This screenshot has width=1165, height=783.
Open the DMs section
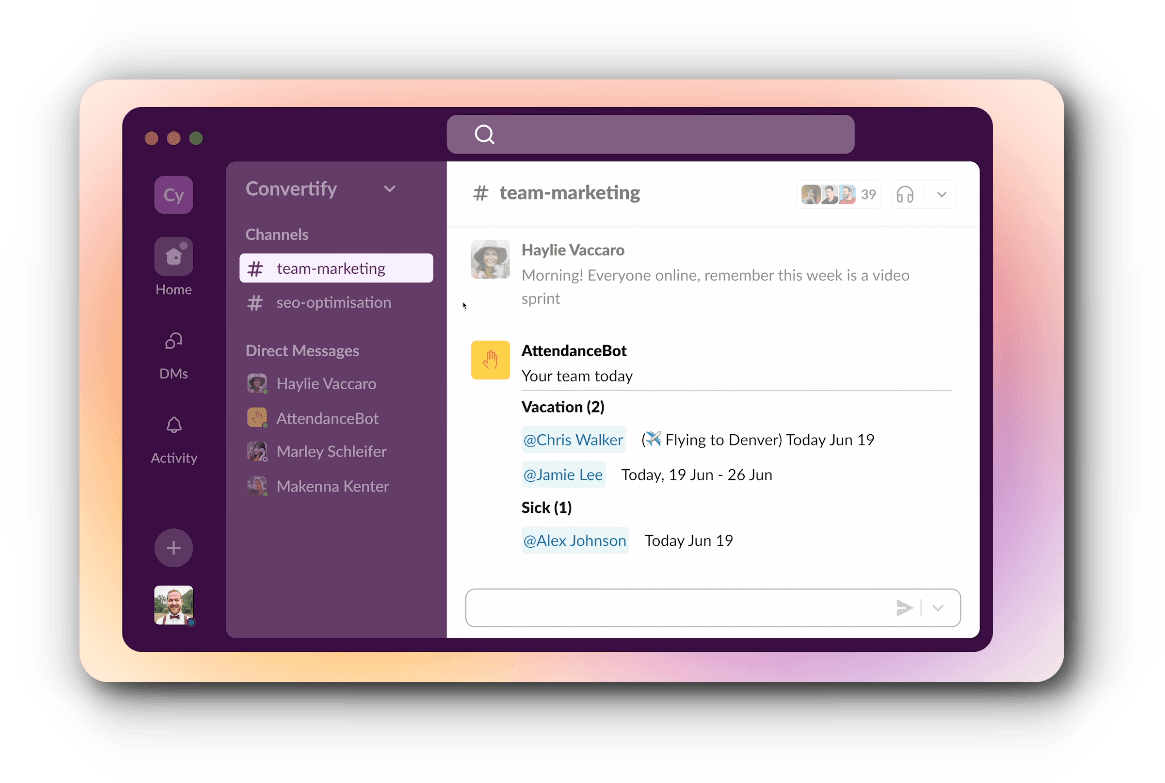173,342
